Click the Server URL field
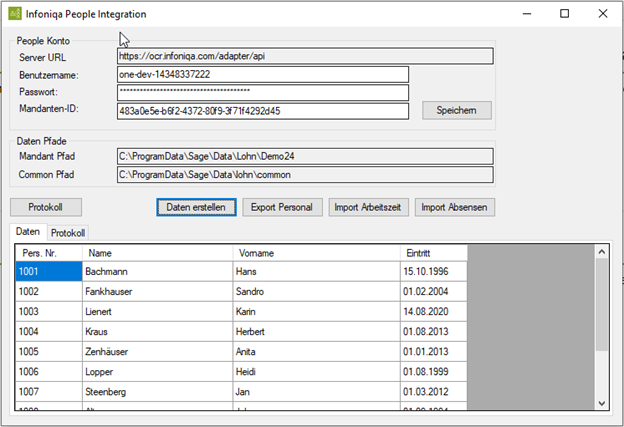Viewport: 624px width, 427px height. (x=305, y=56)
